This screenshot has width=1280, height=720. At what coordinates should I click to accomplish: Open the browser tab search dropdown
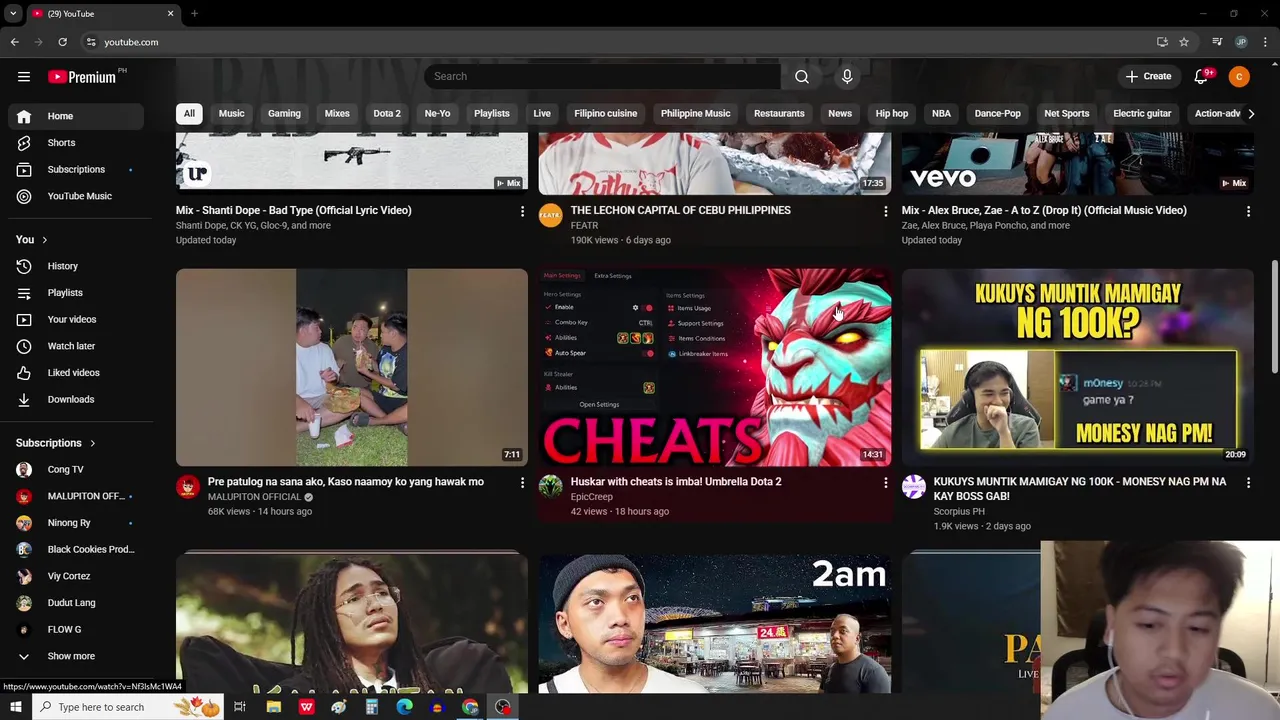coord(13,14)
